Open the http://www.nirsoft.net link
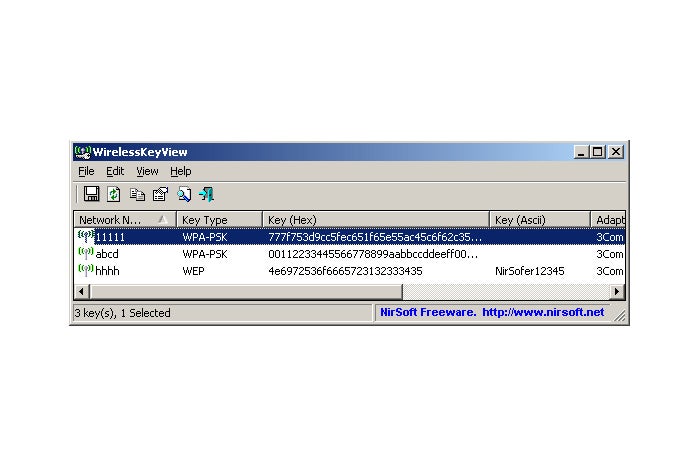The height and width of the screenshot is (467, 700). click(543, 312)
